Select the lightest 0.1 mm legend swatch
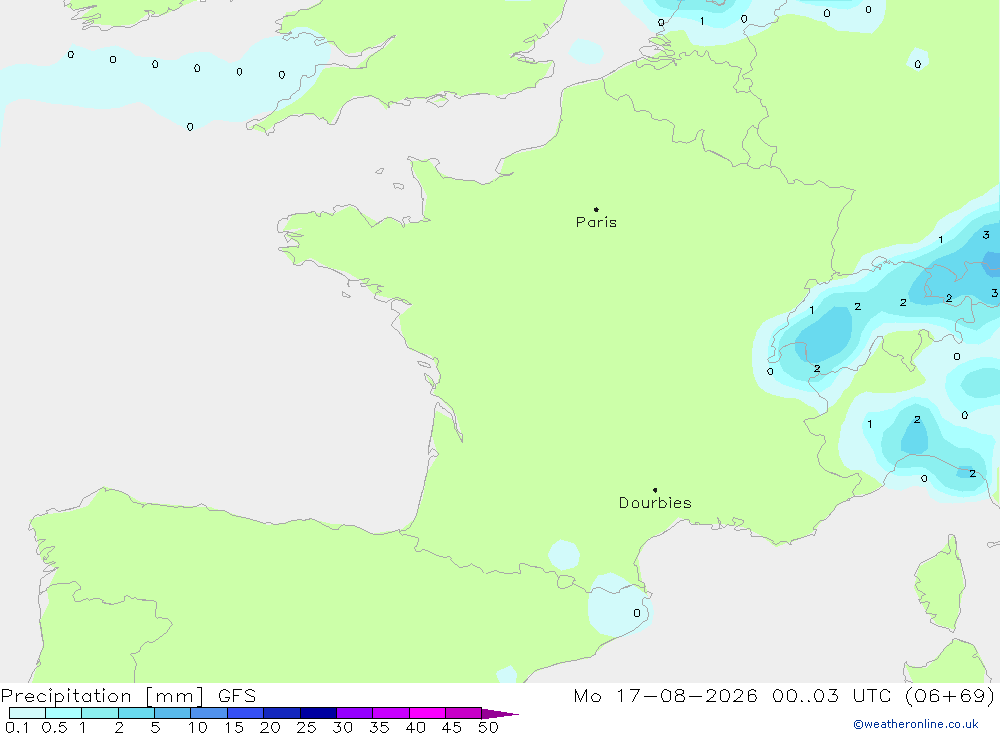The height and width of the screenshot is (733, 1000). [27, 713]
